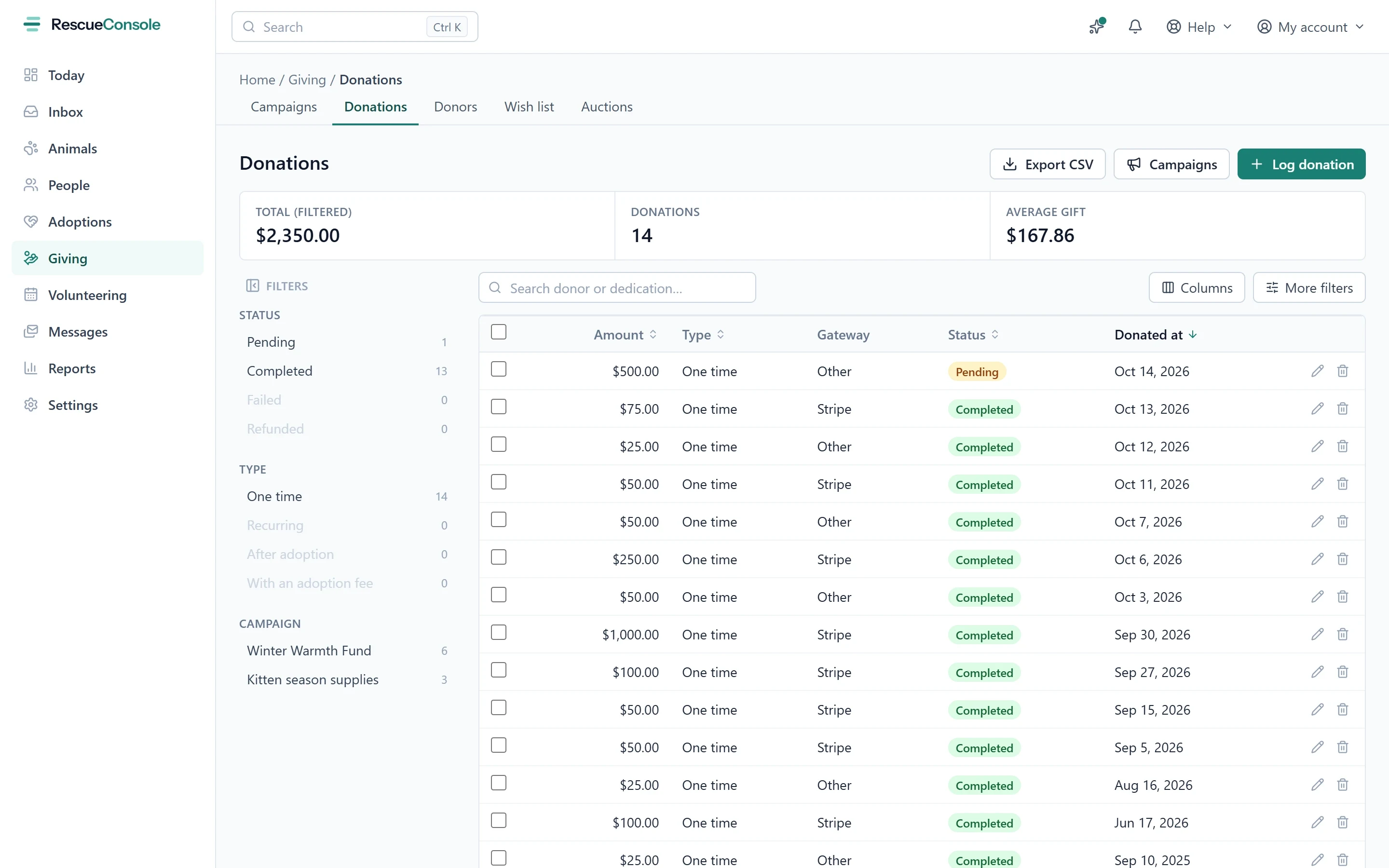1389x868 pixels.
Task: Switch to the Donors tab
Action: pos(455,107)
